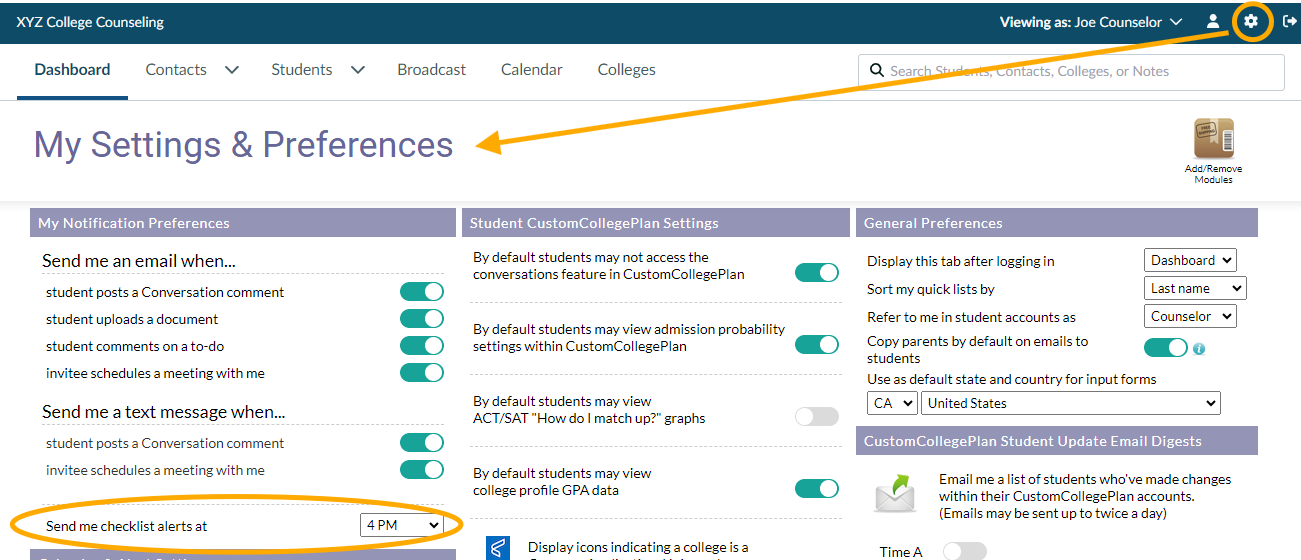
Task: Click the email digest envelope icon
Action: pyautogui.click(x=895, y=492)
